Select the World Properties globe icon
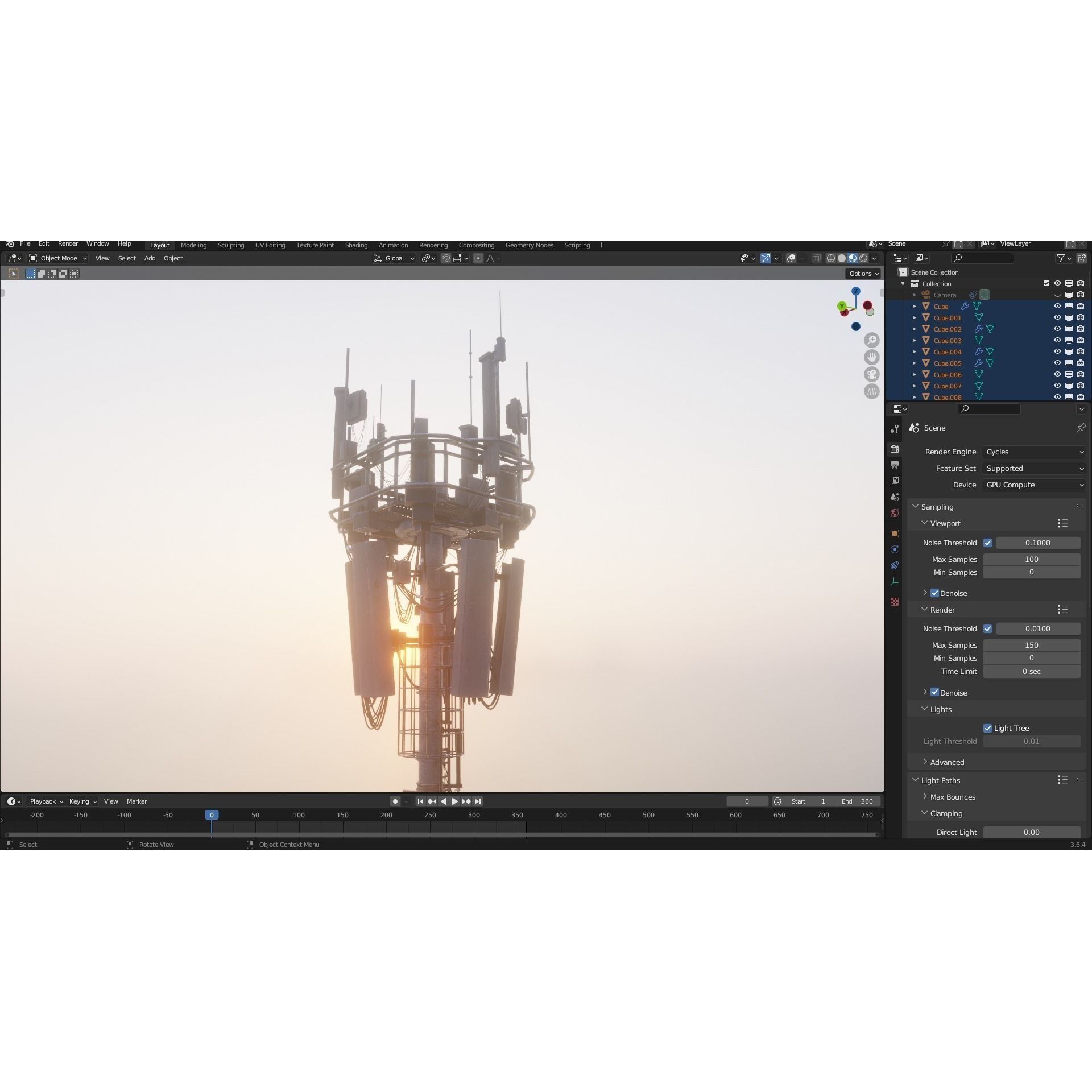This screenshot has height=1092, width=1092. click(x=895, y=512)
